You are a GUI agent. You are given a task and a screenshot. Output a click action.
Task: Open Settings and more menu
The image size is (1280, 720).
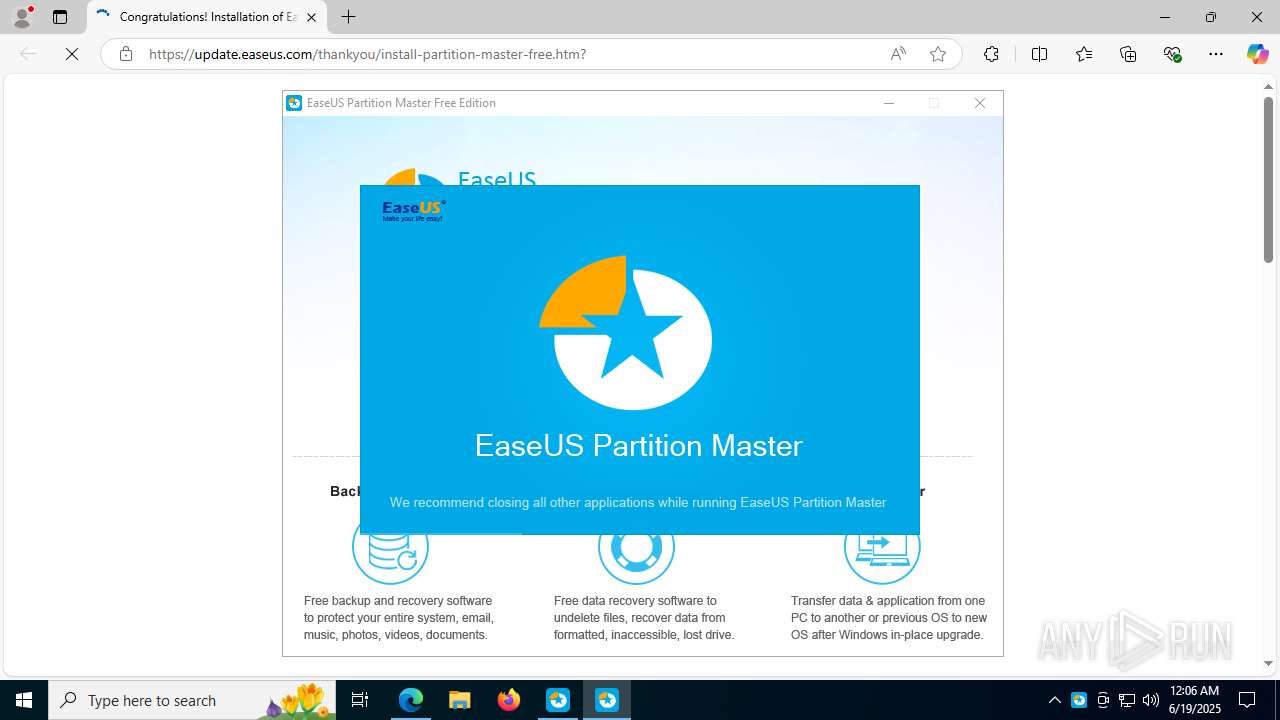(1216, 54)
